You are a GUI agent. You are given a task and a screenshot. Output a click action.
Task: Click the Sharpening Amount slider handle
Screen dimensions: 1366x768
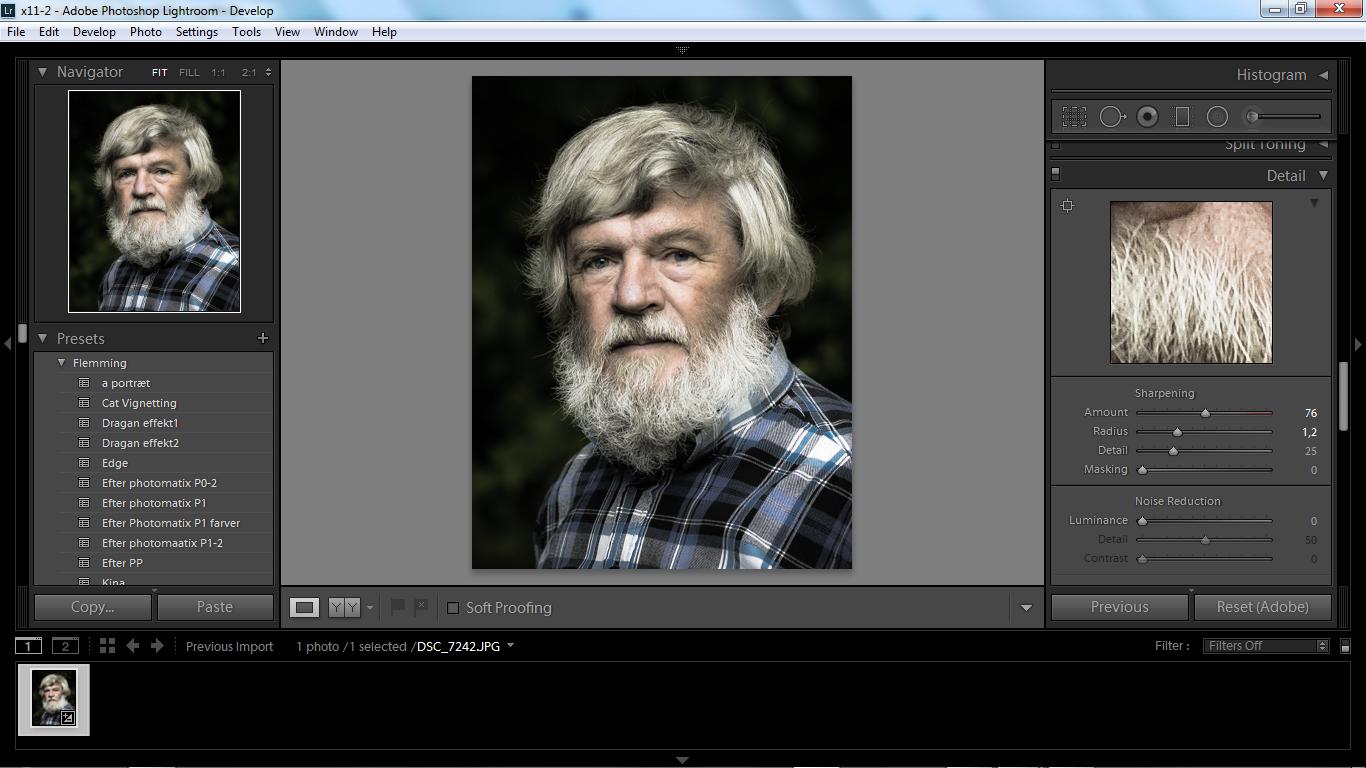(x=1205, y=413)
